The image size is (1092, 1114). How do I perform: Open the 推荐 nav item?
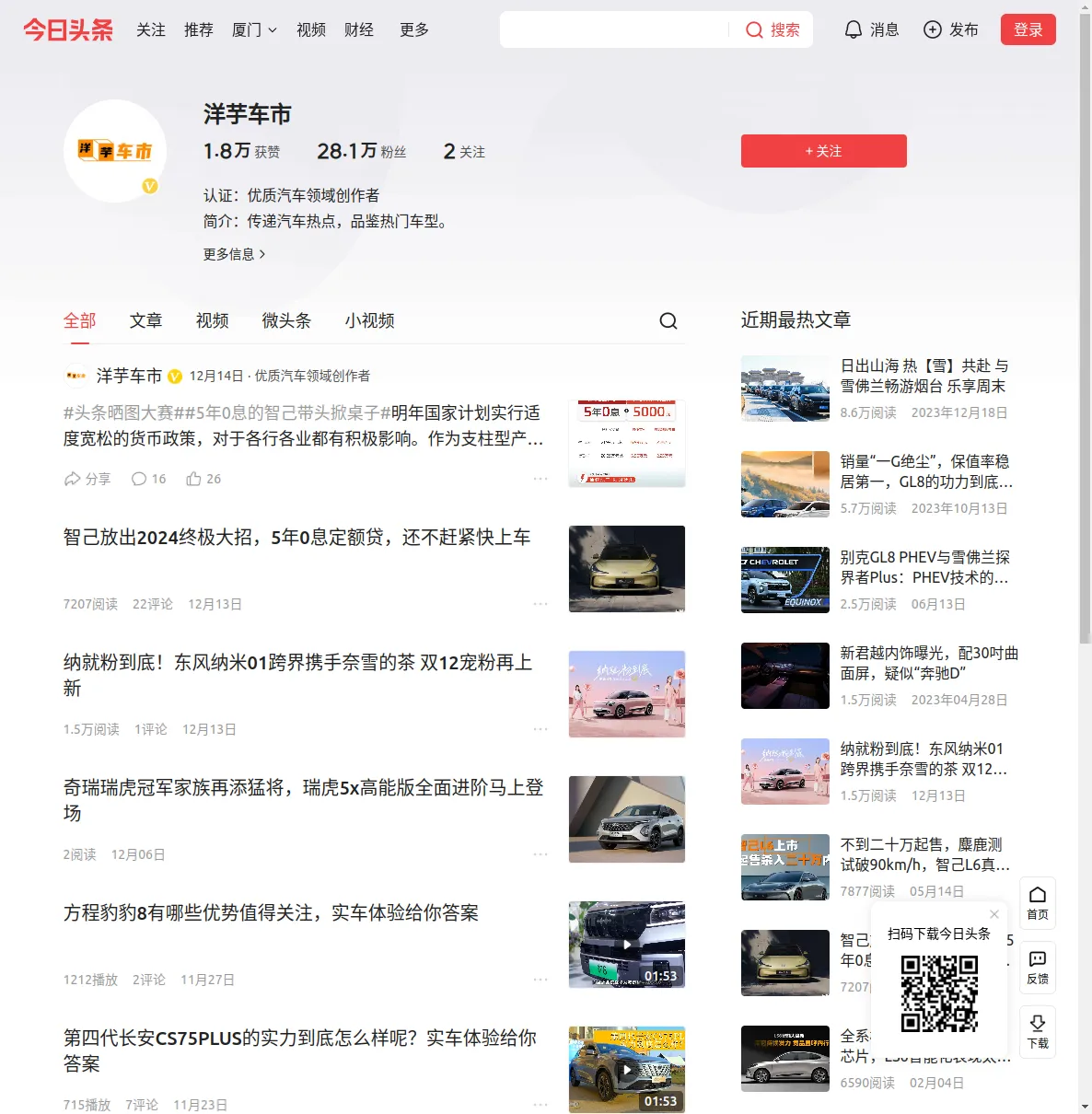click(199, 30)
